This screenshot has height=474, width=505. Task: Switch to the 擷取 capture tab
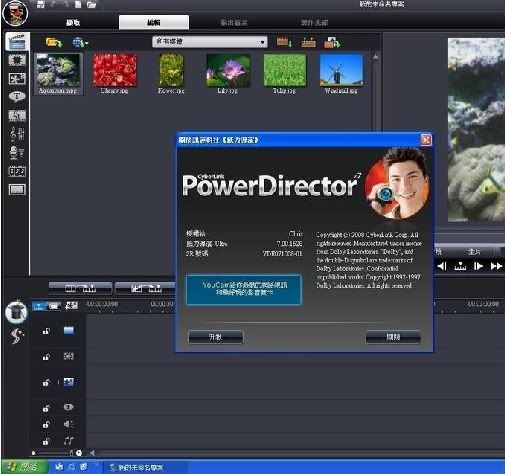click(73, 22)
